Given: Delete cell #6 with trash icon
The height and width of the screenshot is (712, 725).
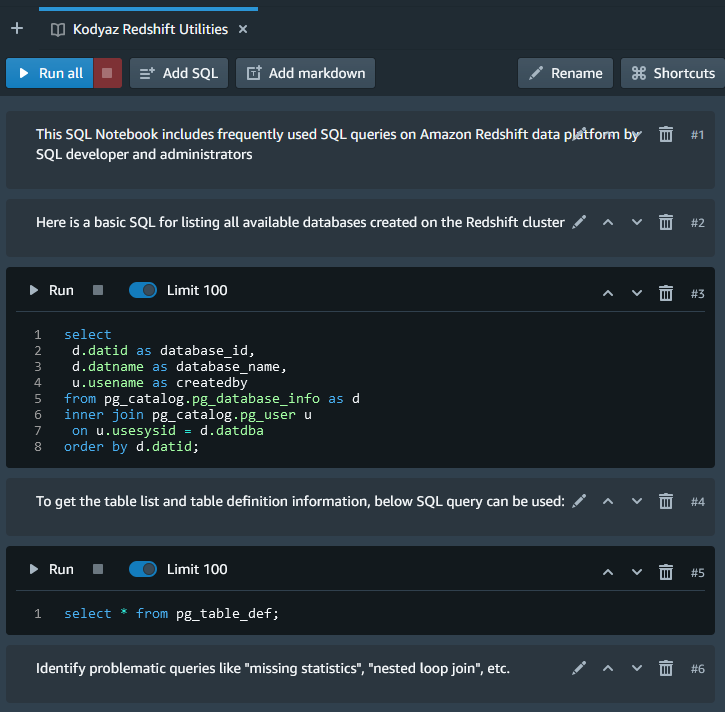Looking at the screenshot, I should tap(666, 668).
